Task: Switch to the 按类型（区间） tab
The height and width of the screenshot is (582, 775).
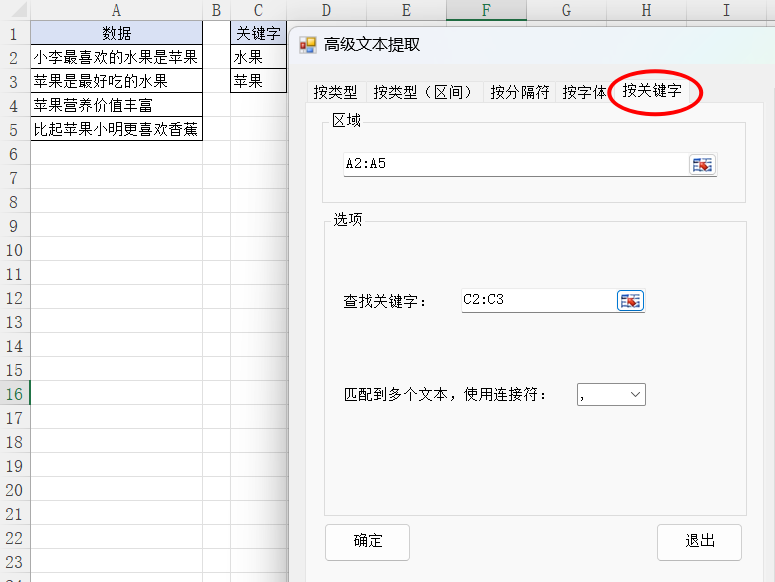Action: click(424, 92)
